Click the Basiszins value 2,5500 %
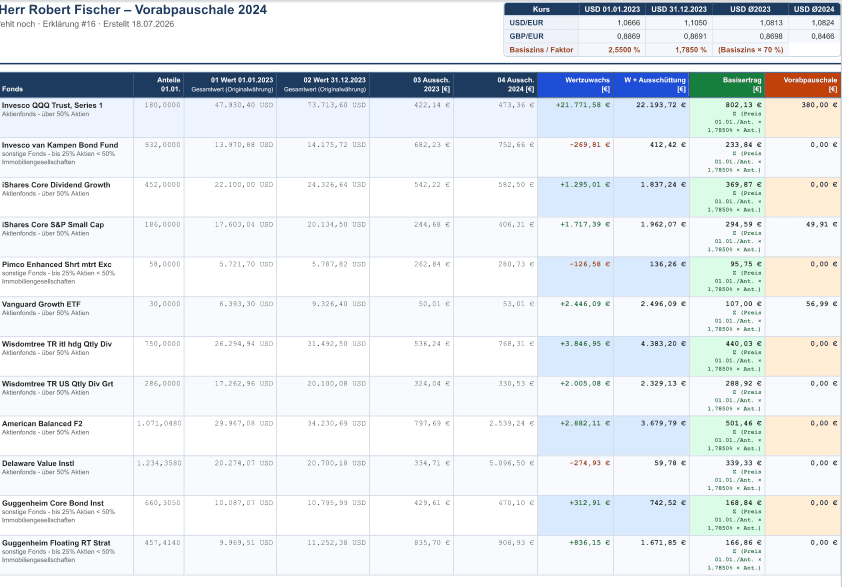842x587 pixels. click(x=624, y=50)
